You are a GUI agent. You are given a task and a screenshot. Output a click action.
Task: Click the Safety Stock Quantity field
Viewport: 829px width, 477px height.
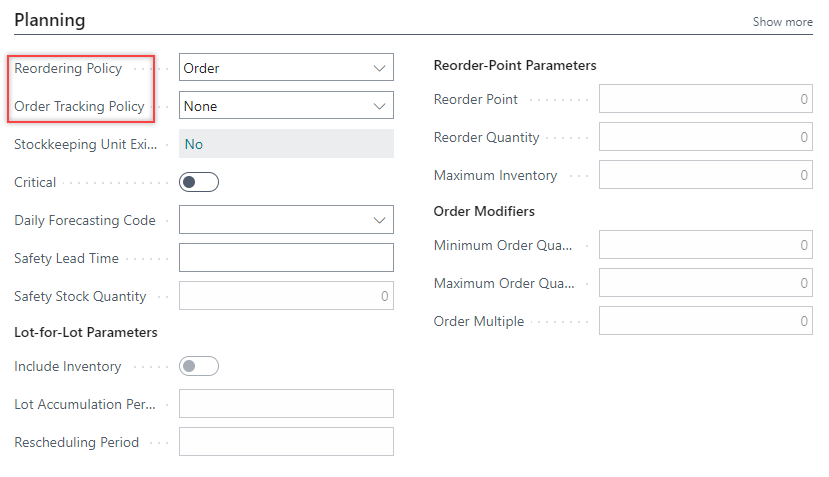[x=286, y=296]
